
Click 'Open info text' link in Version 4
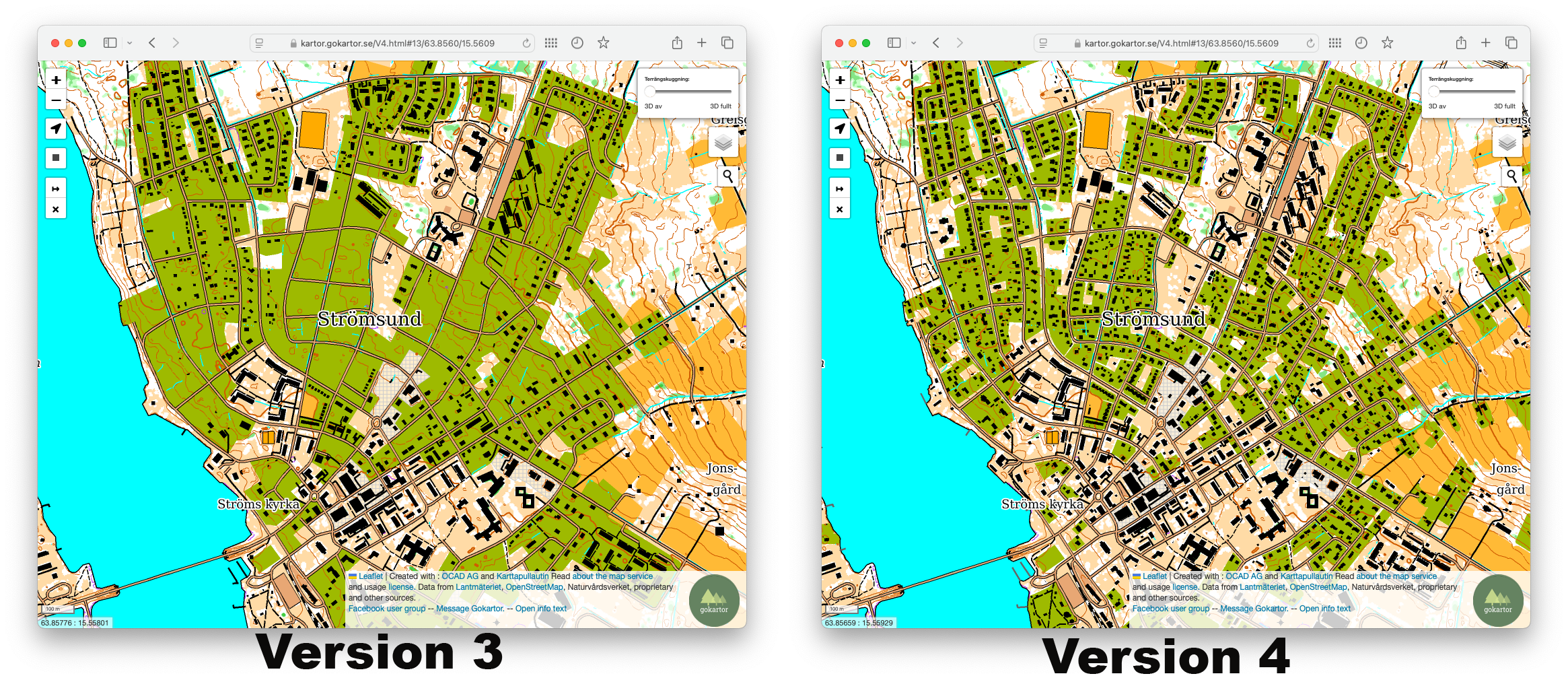pos(1325,609)
